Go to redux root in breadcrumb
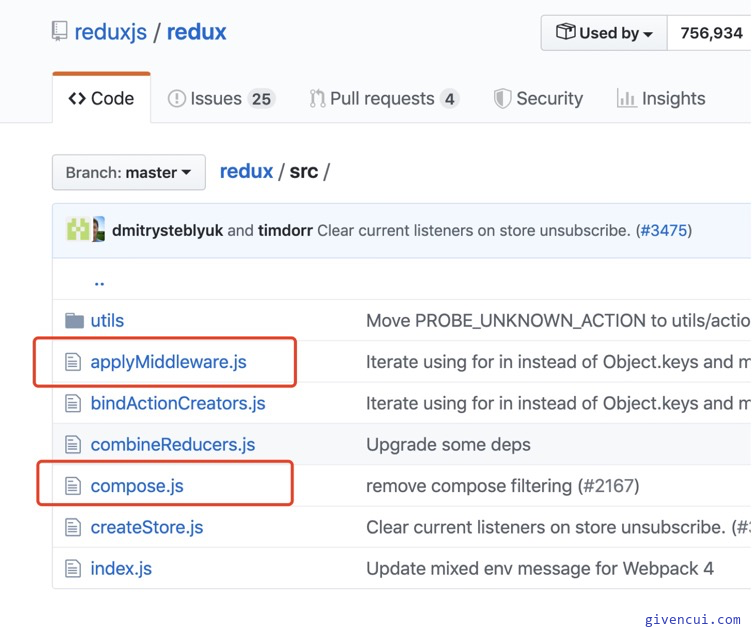 coord(246,171)
